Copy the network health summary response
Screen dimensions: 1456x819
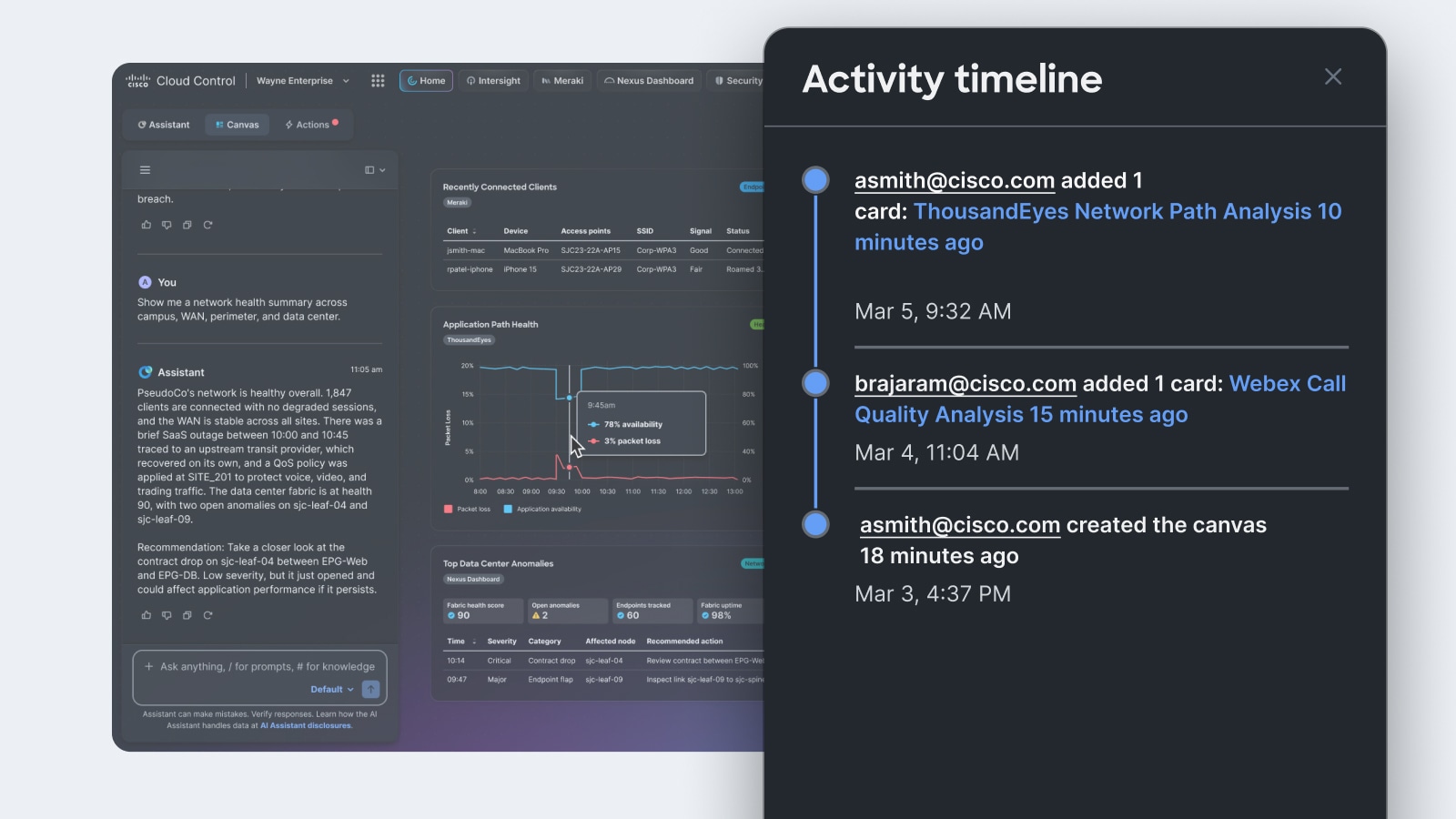pyautogui.click(x=187, y=615)
